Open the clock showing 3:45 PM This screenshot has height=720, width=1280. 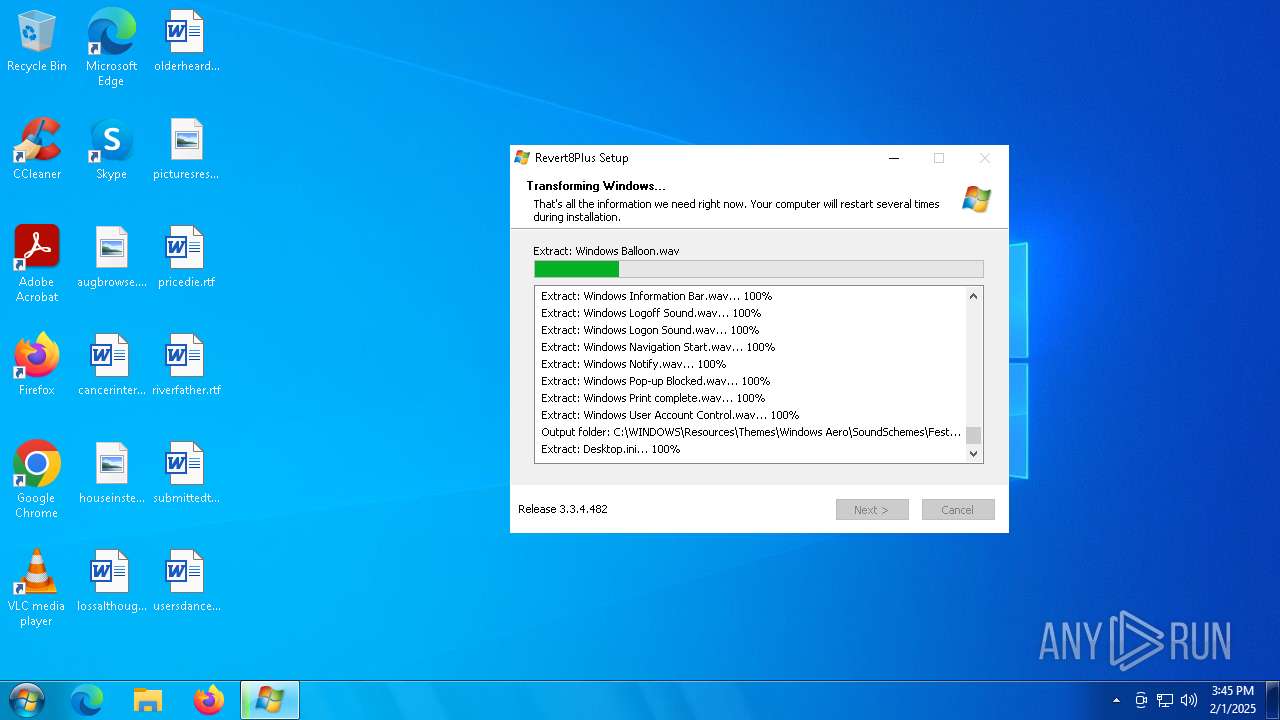point(1232,699)
